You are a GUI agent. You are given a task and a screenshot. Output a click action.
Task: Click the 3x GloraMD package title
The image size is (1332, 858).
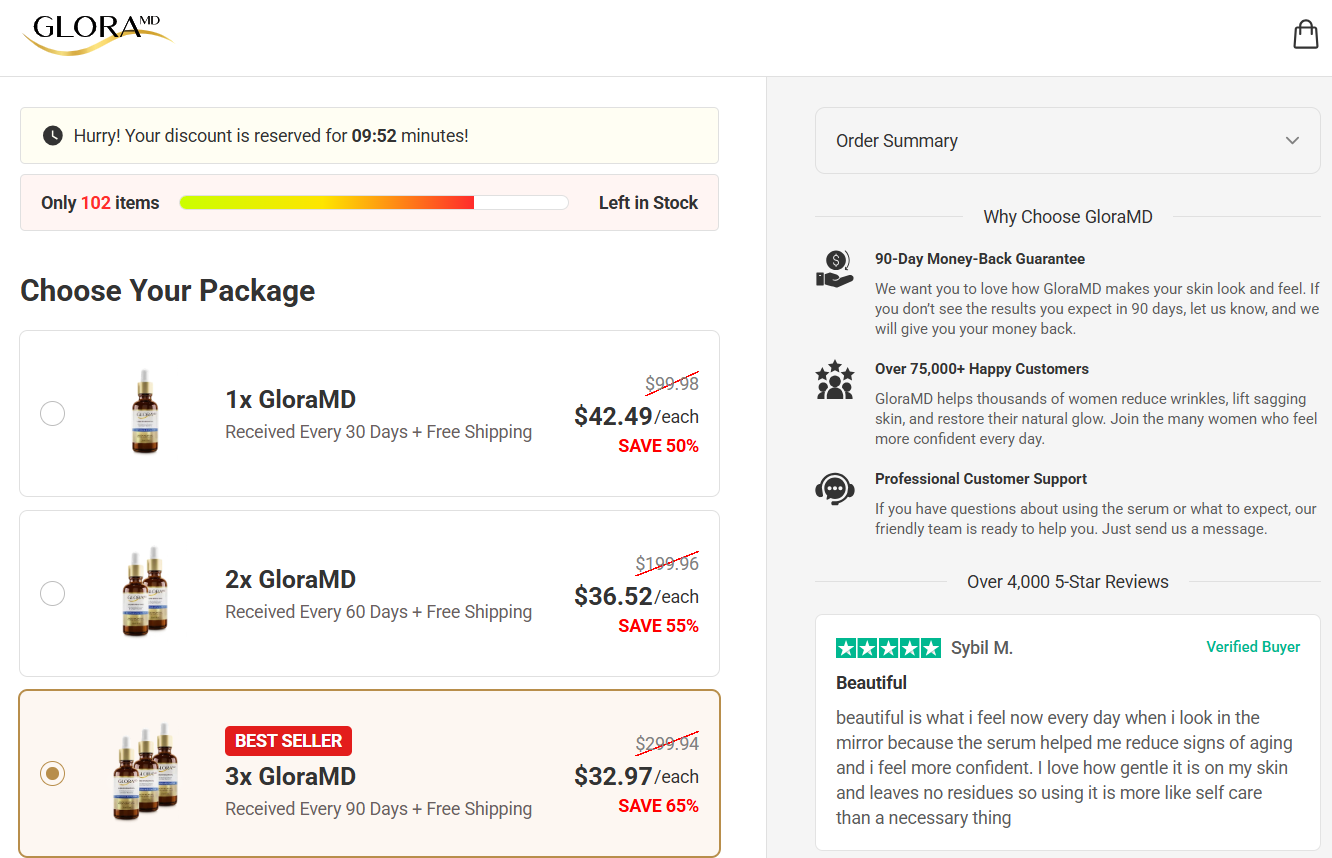pos(290,777)
